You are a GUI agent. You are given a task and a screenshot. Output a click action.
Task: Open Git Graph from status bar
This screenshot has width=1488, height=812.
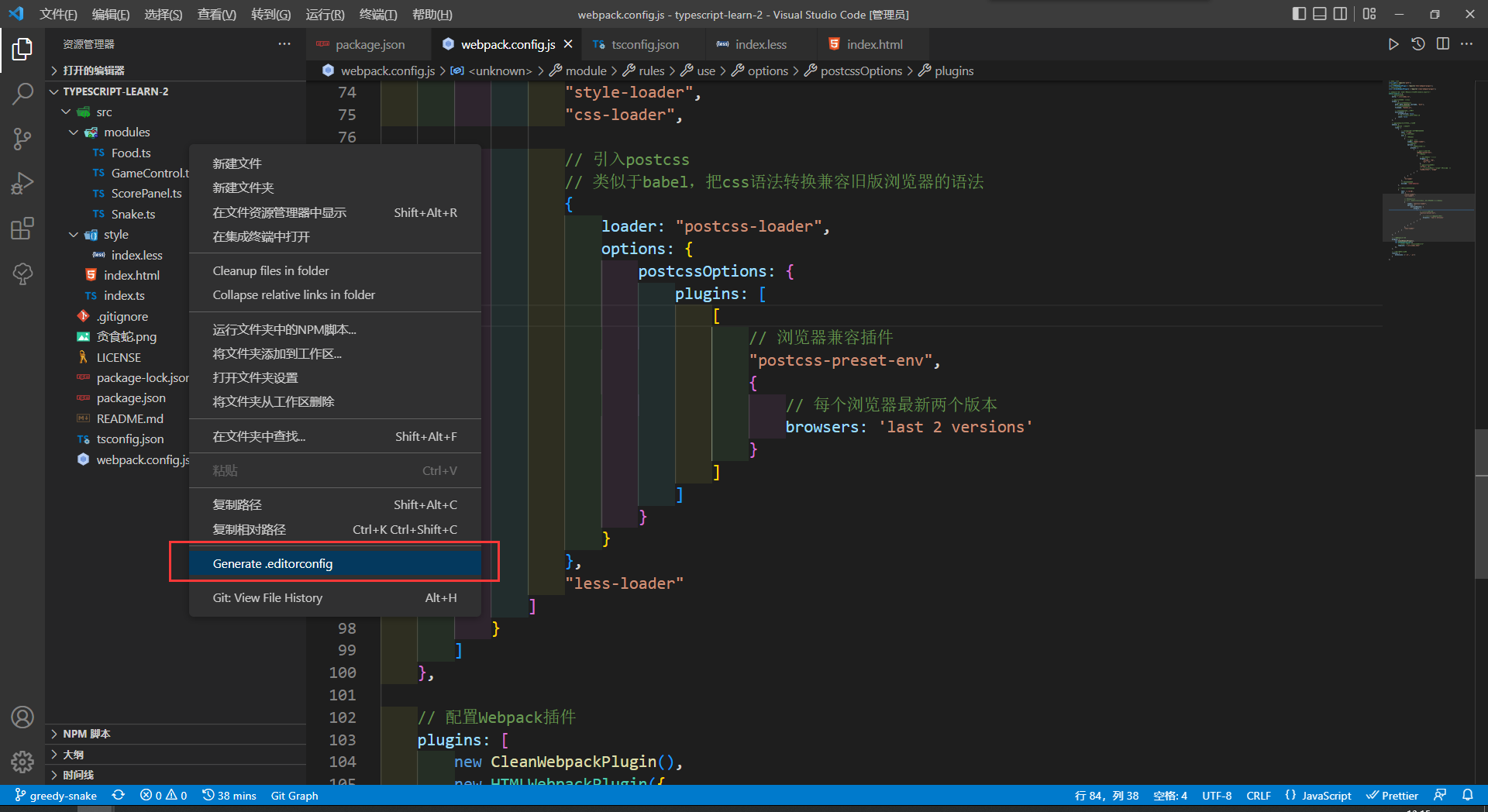point(294,796)
